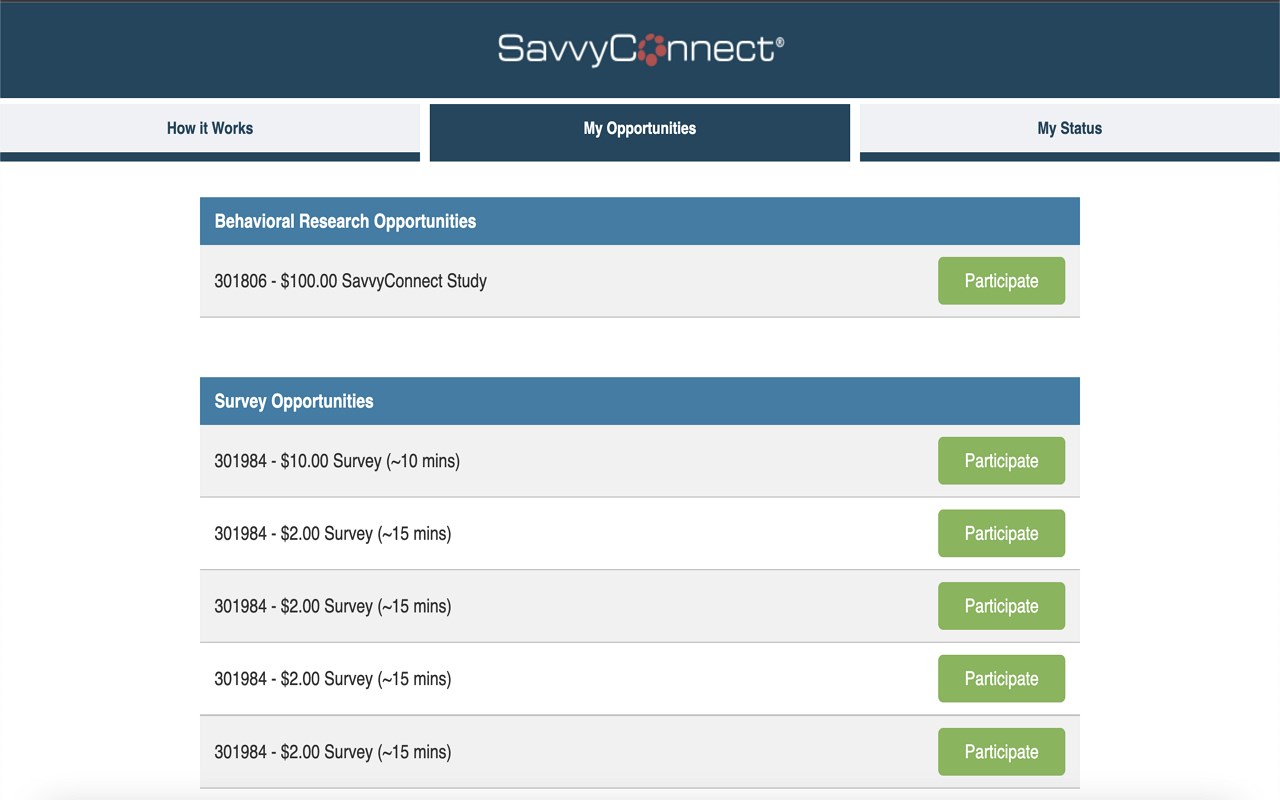This screenshot has height=800, width=1280.
Task: Select the third $2.00 Survey (~15 mins) row text
Action: [333, 679]
